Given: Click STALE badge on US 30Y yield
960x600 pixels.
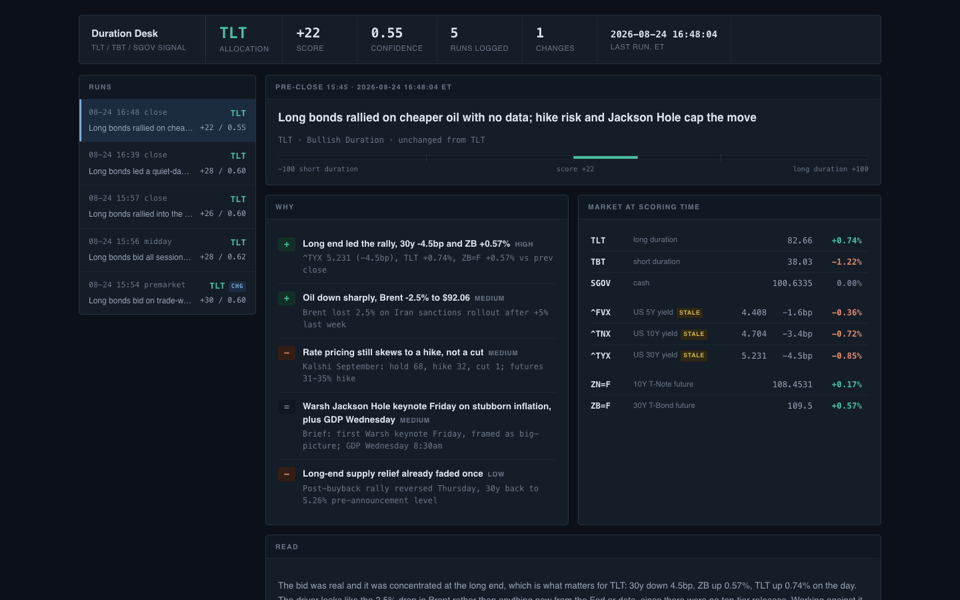Looking at the screenshot, I should coord(694,355).
